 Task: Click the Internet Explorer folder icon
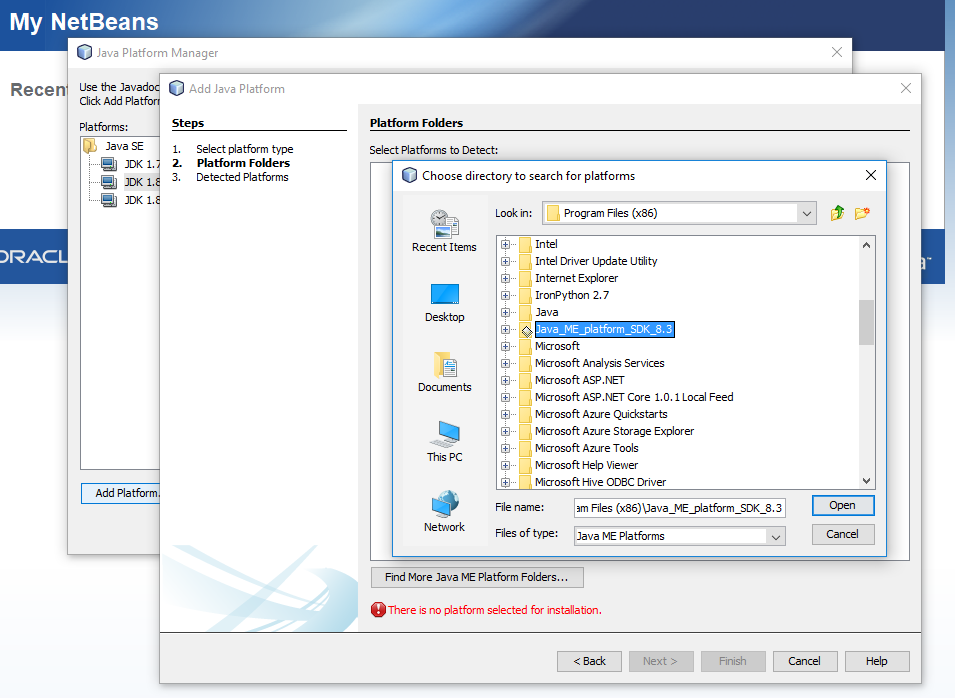pos(525,278)
